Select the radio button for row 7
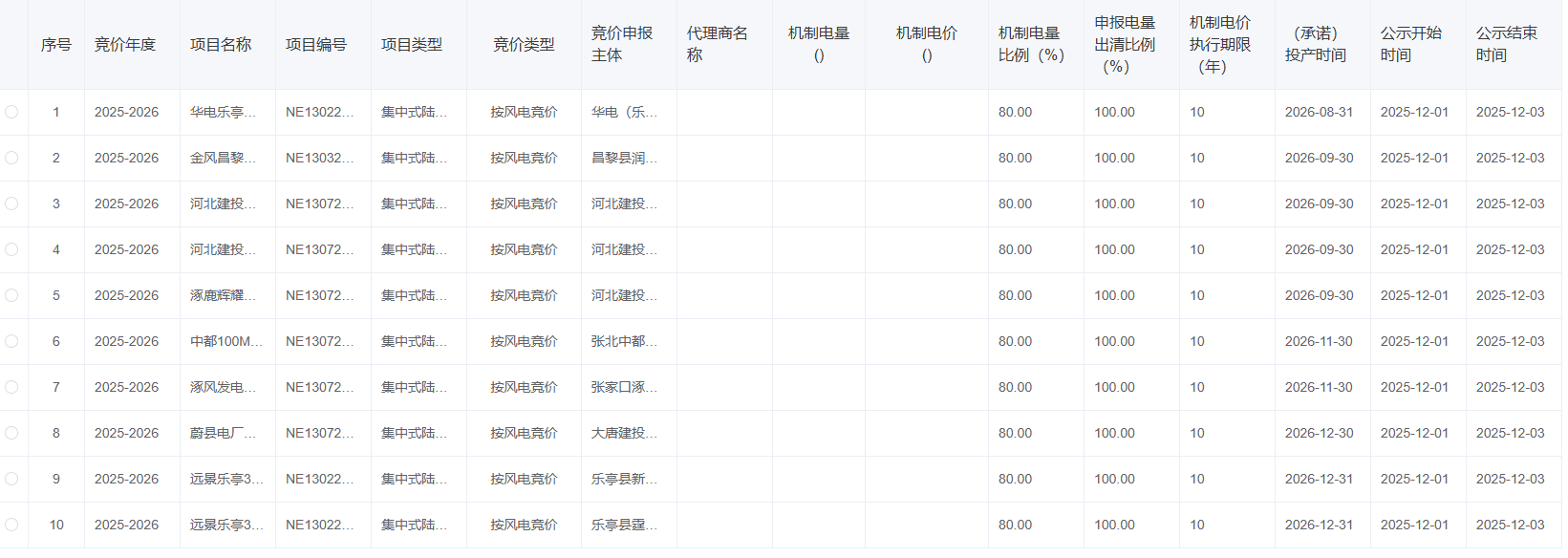1568x558 pixels. (11, 387)
